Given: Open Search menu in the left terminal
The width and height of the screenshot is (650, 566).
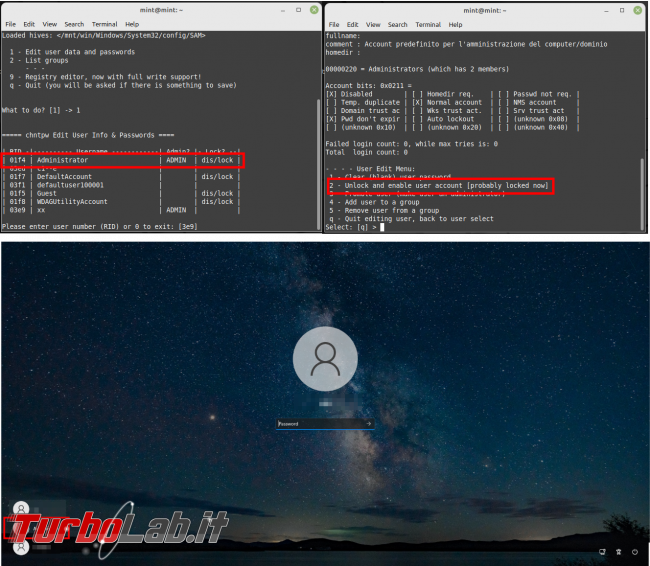Looking at the screenshot, I should click(74, 24).
